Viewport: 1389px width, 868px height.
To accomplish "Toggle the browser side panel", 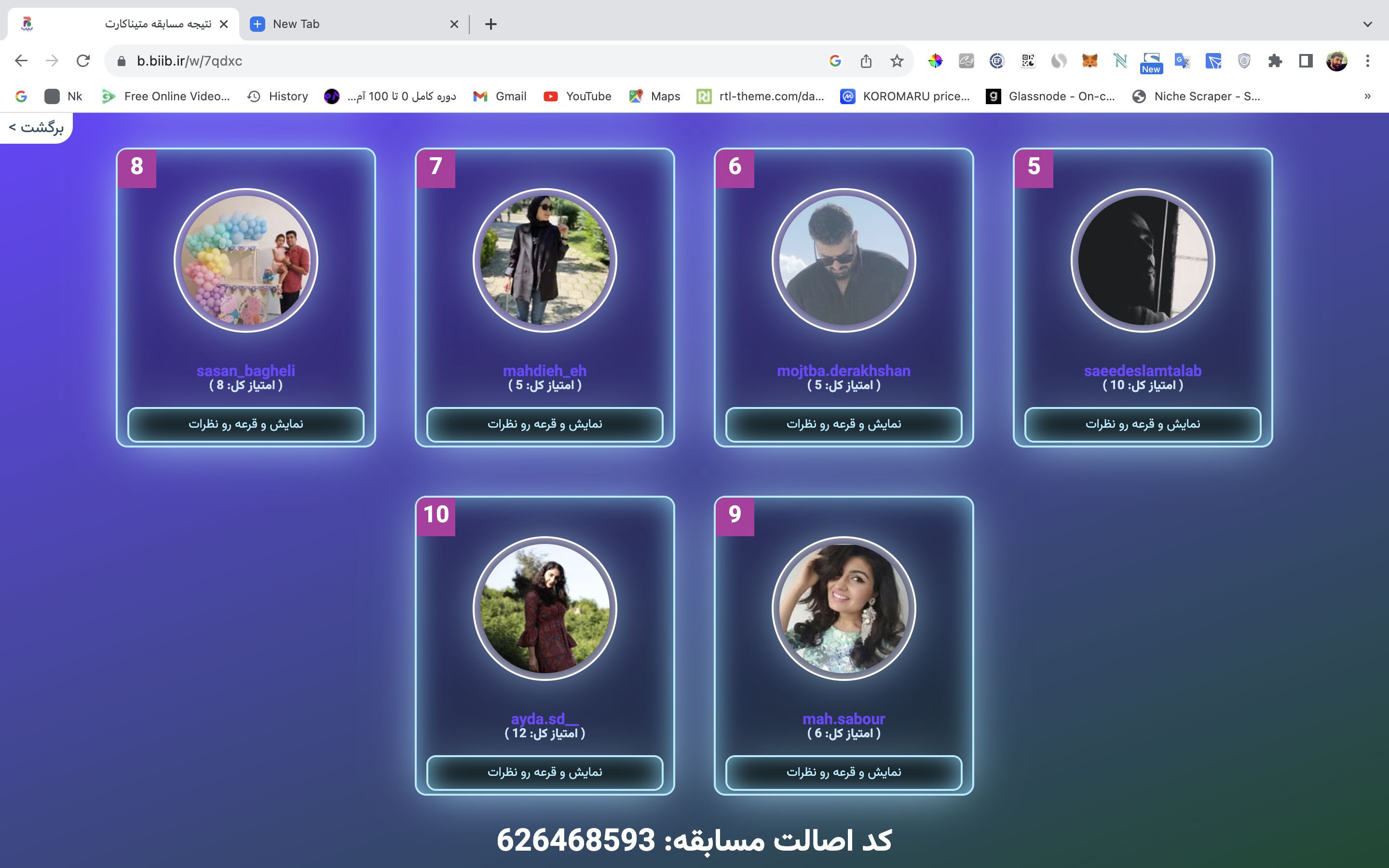I will click(1306, 61).
